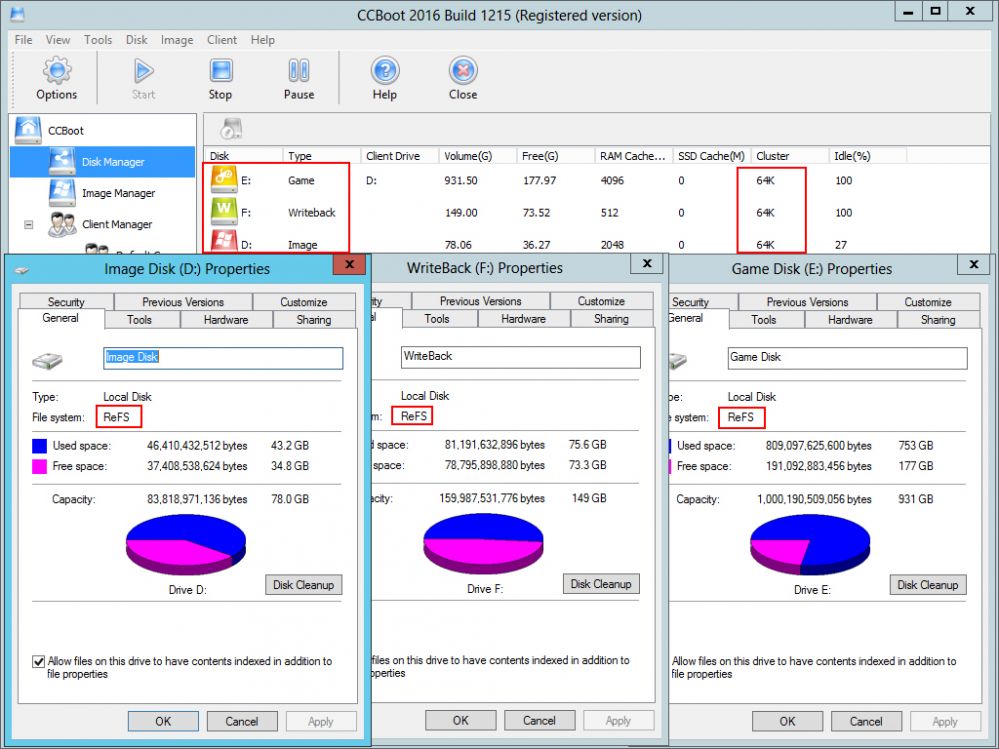Click the WriteBack volume name field
999x749 pixels.
[x=521, y=357]
